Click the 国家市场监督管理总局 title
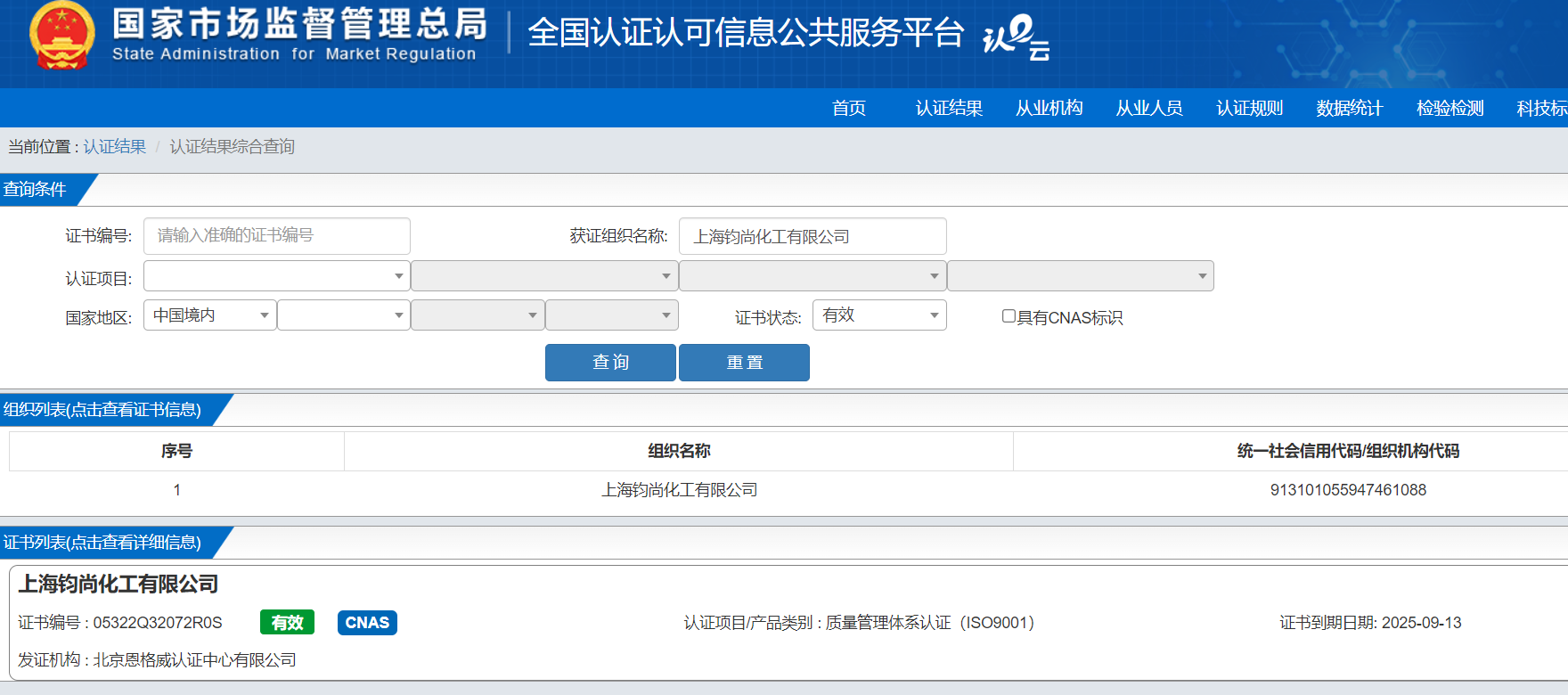Screen dimensions: 1568x695 click(x=300, y=24)
